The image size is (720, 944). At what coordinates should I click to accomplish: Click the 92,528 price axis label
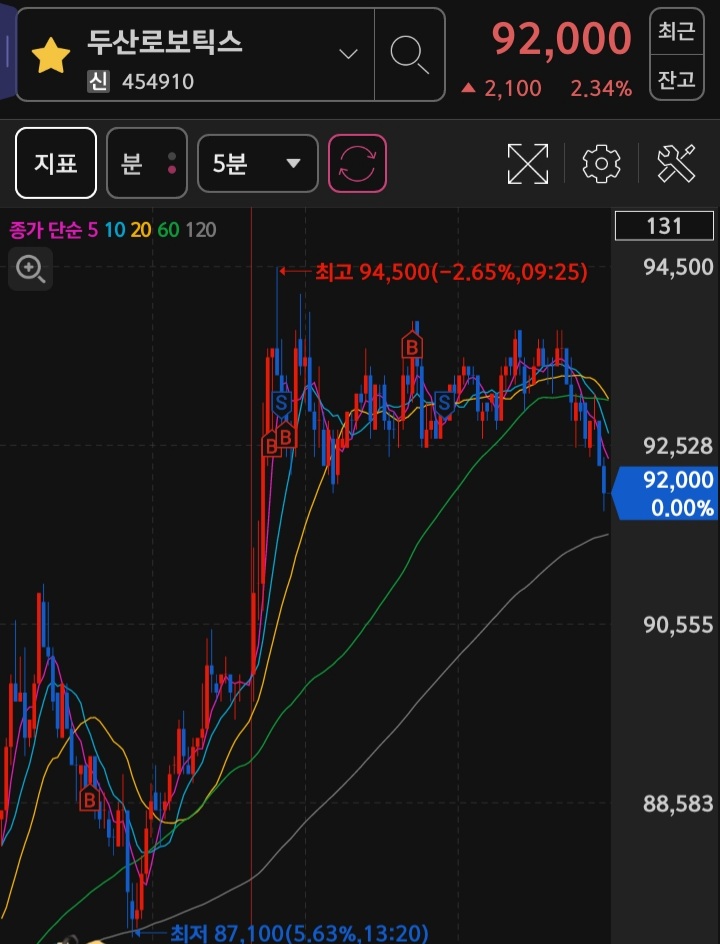point(678,446)
